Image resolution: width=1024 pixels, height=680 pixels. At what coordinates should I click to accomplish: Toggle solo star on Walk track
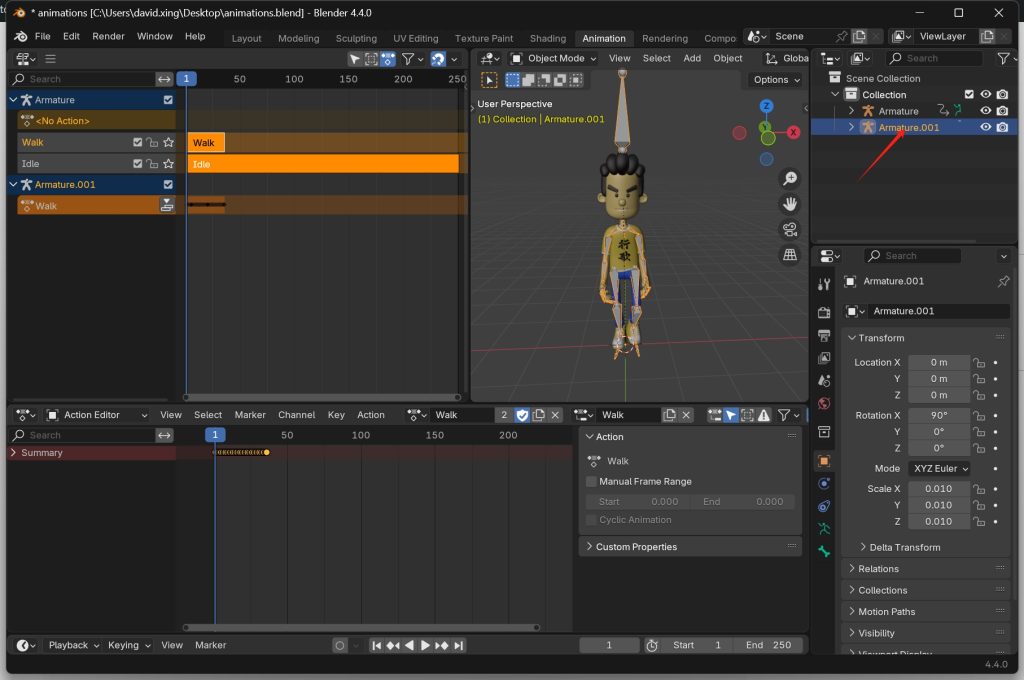[168, 142]
